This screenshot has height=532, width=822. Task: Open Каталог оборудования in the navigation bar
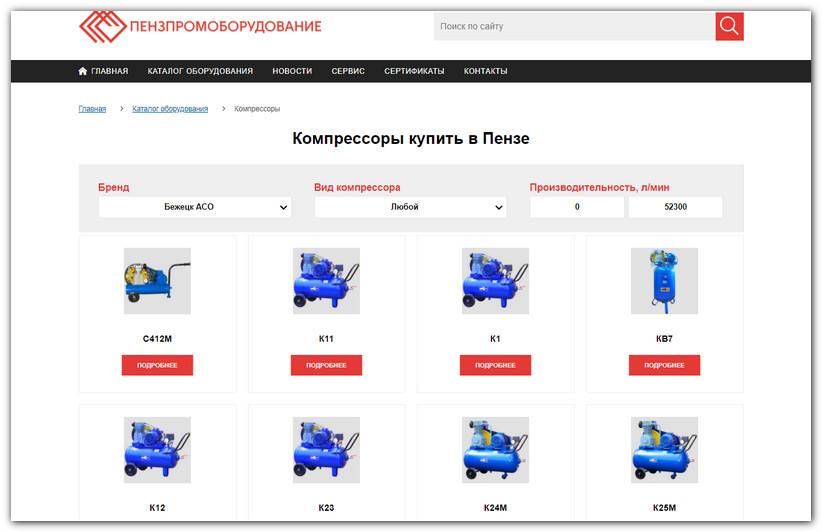[x=200, y=71]
